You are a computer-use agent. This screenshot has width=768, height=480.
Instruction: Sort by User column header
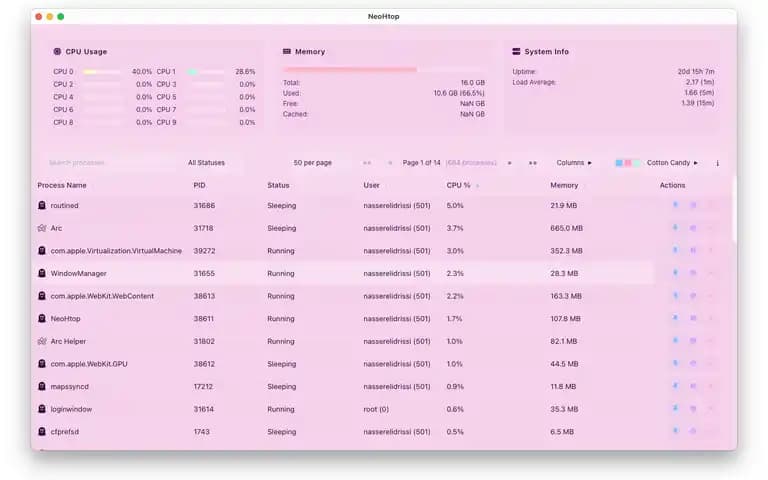[x=371, y=185]
